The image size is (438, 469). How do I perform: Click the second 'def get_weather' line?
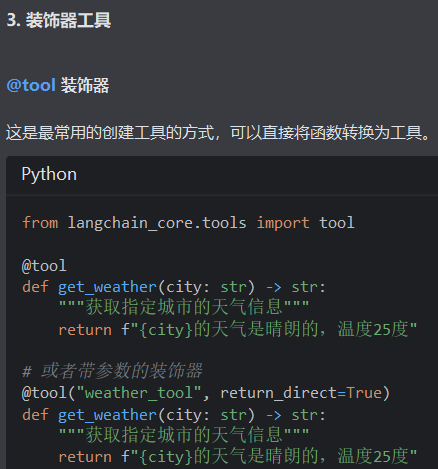coord(174,415)
